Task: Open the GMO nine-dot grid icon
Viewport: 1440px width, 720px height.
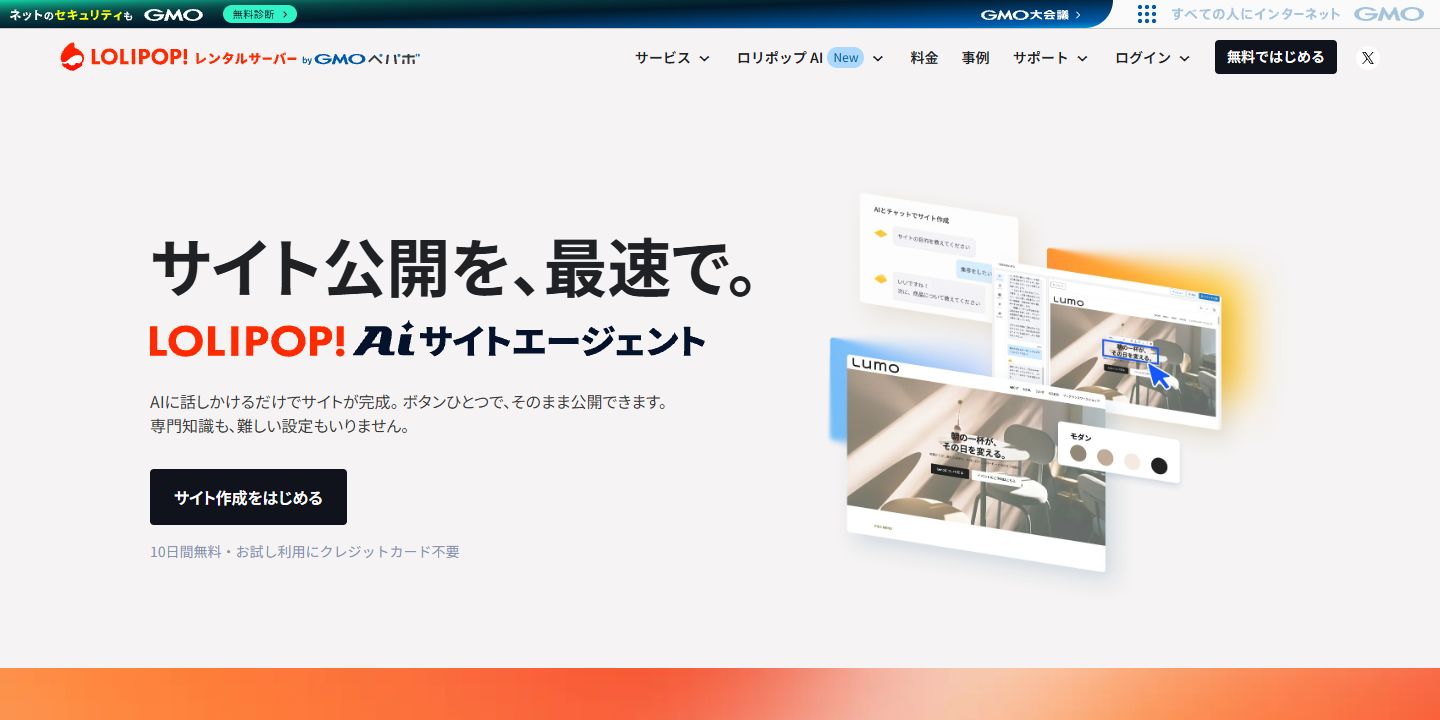Action: (x=1147, y=14)
